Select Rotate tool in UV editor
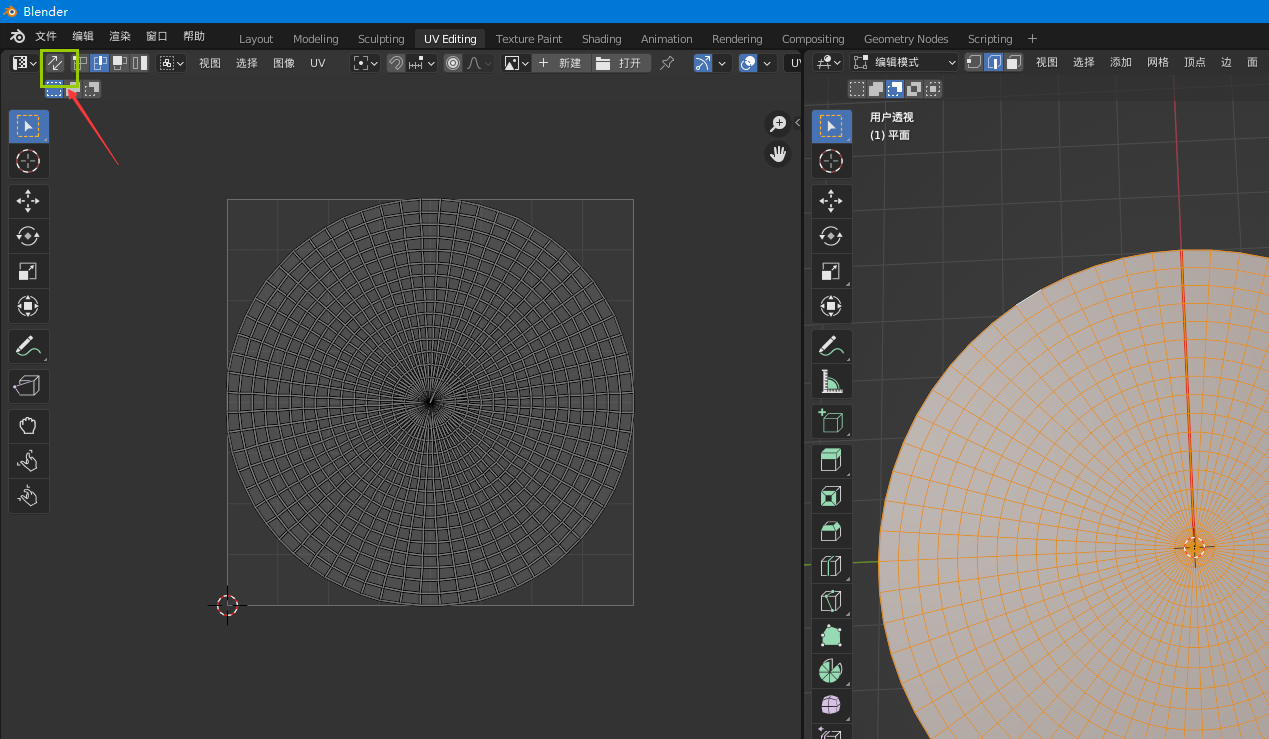 click(28, 236)
